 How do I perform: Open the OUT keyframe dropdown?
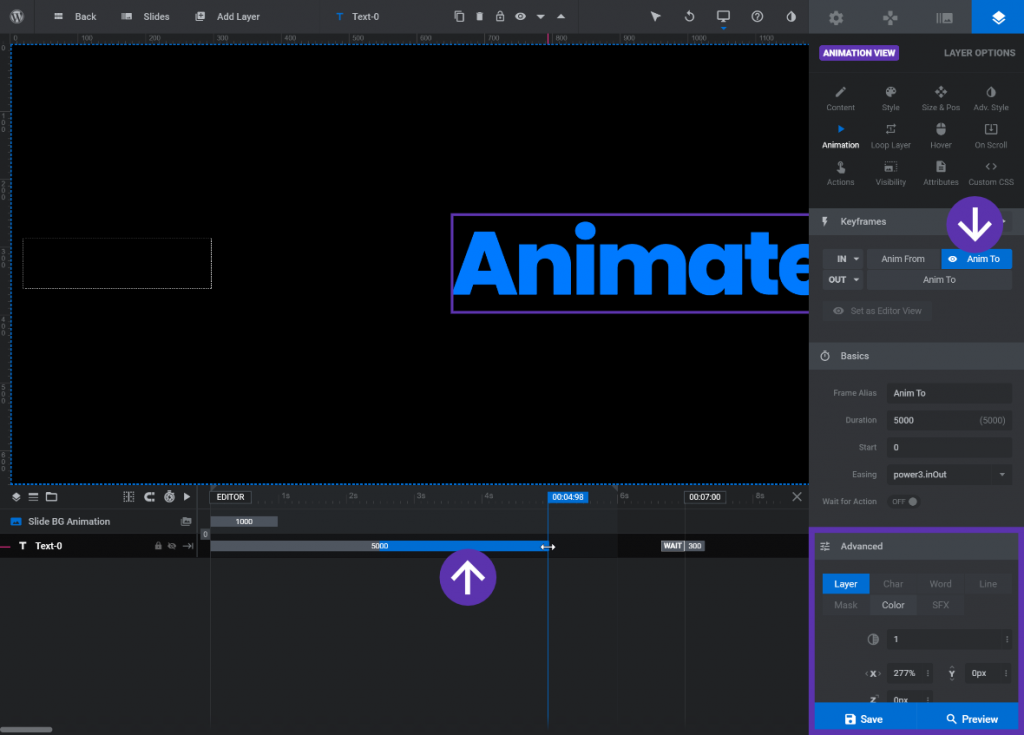843,279
